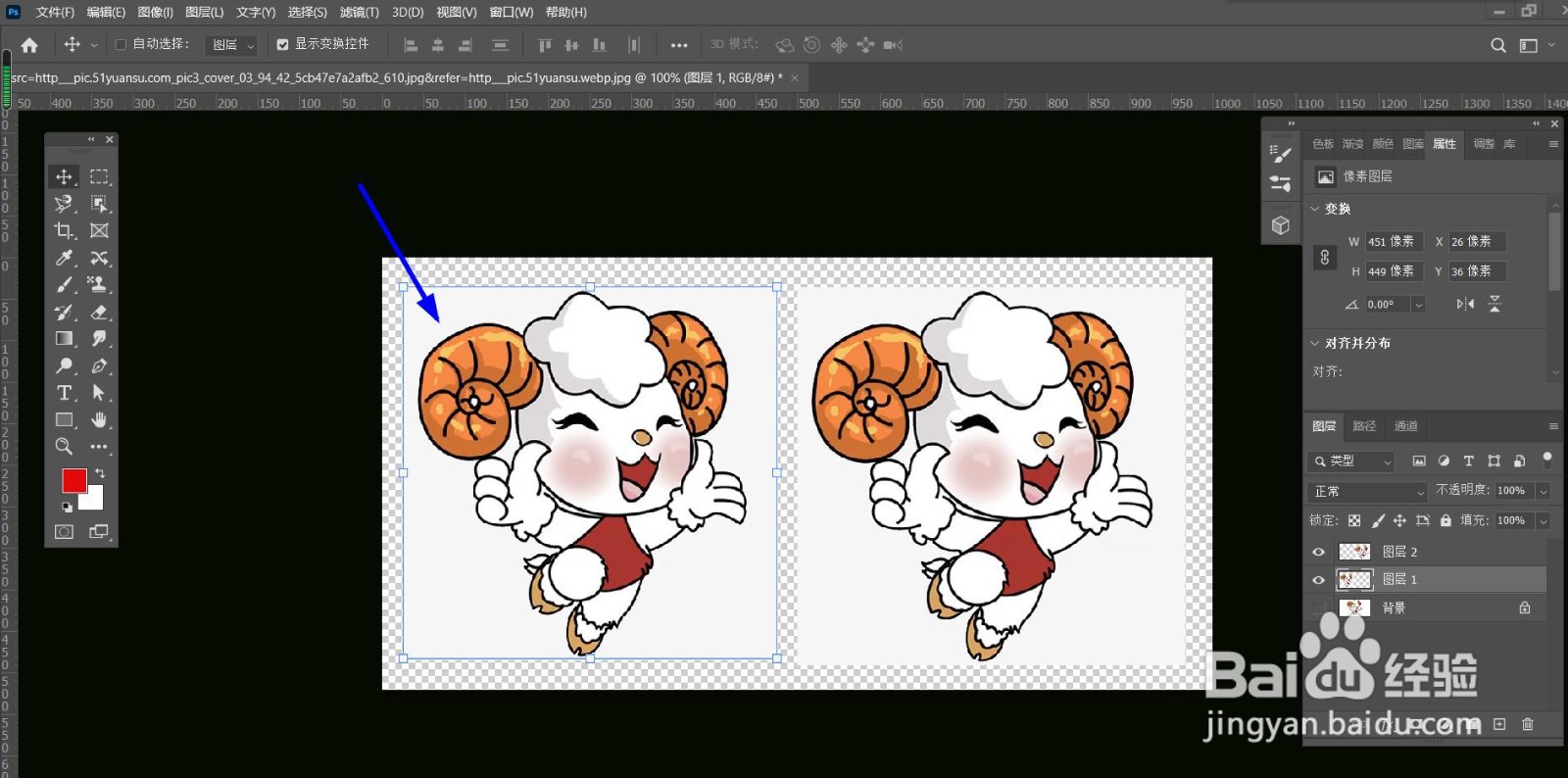Open the 图层 auto-select dropdown
The width and height of the screenshot is (1568, 778).
tap(233, 45)
